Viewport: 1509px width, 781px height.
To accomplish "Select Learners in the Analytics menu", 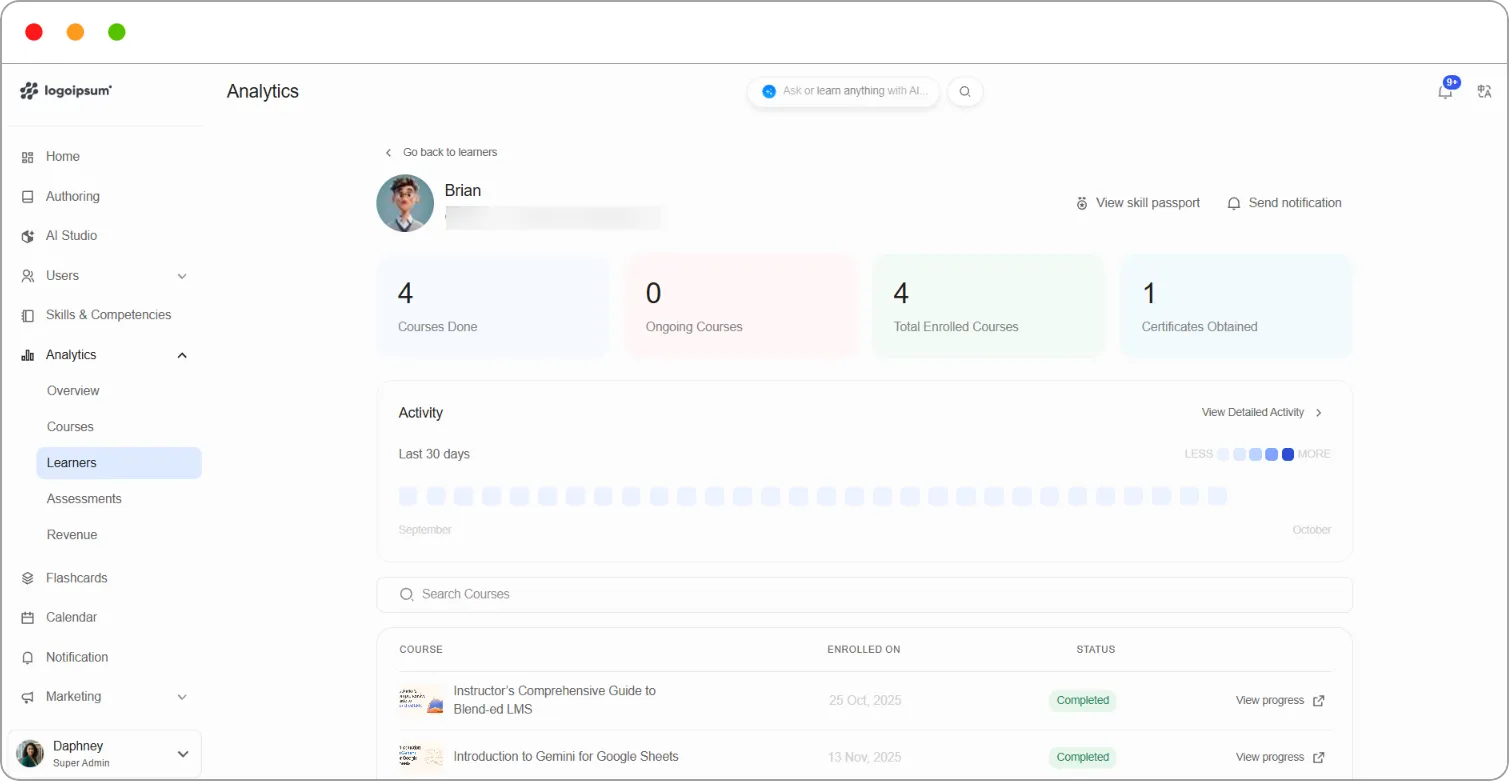I will coord(119,463).
